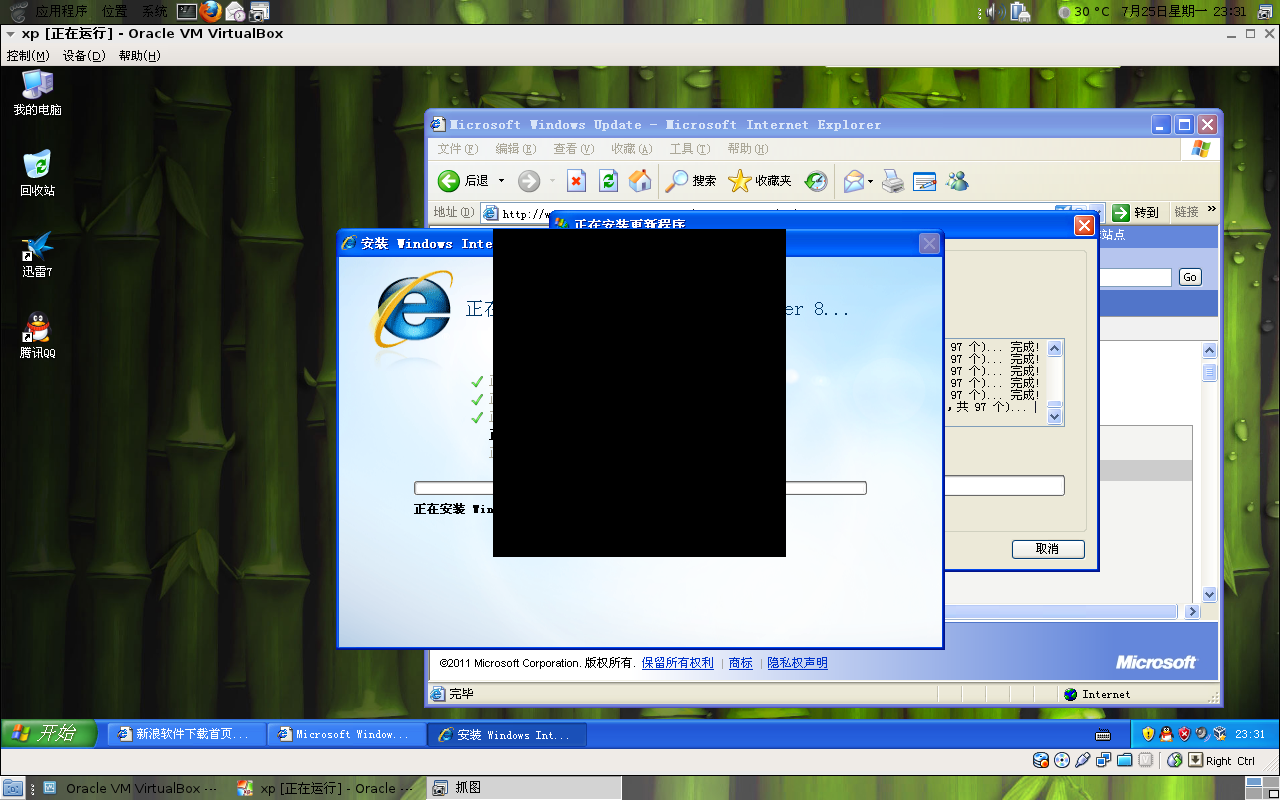Open the VirtualBox window menu arrow in title bar
This screenshot has width=1280, height=800.
[x=9, y=33]
